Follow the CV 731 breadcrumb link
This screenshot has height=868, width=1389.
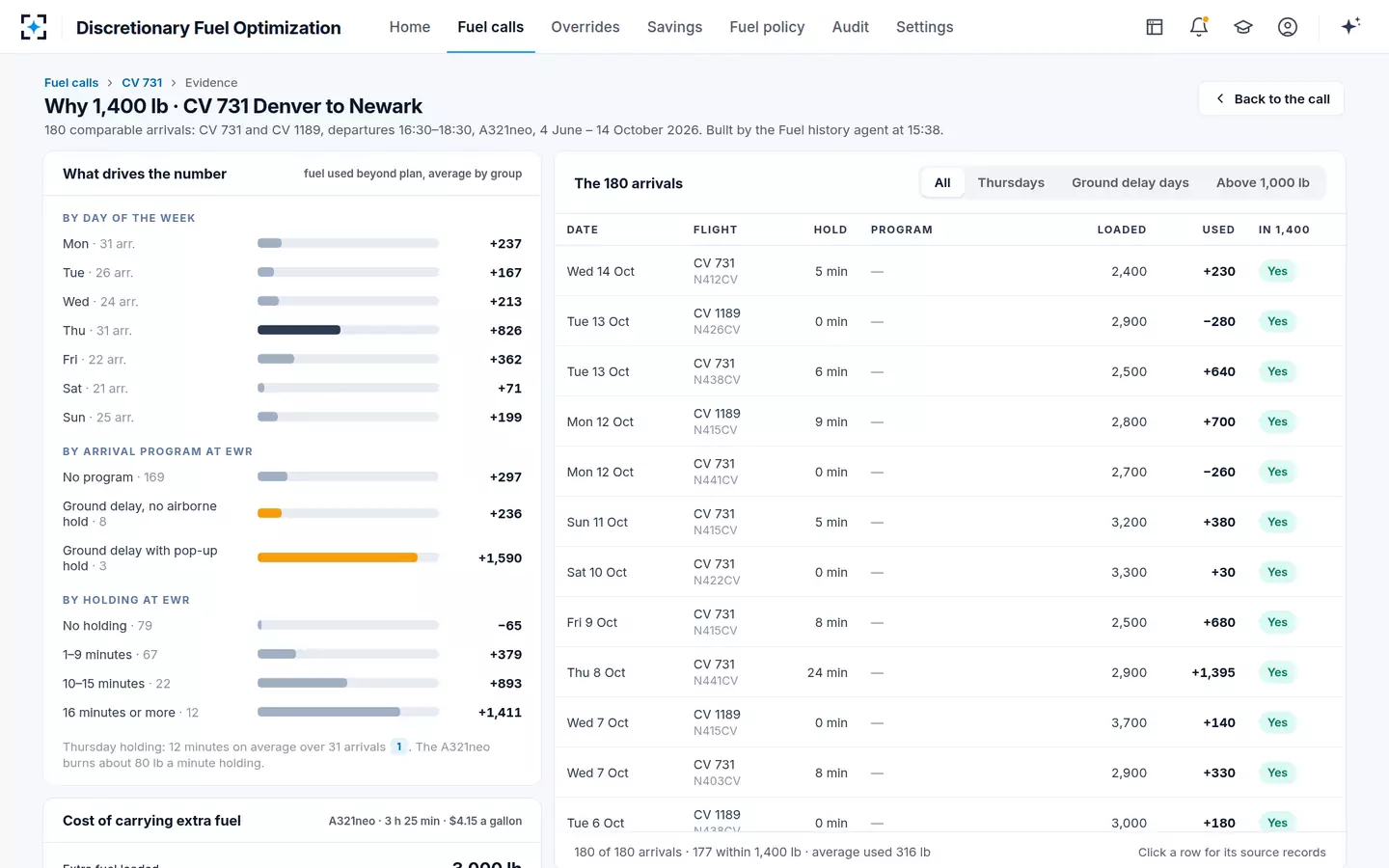142,83
